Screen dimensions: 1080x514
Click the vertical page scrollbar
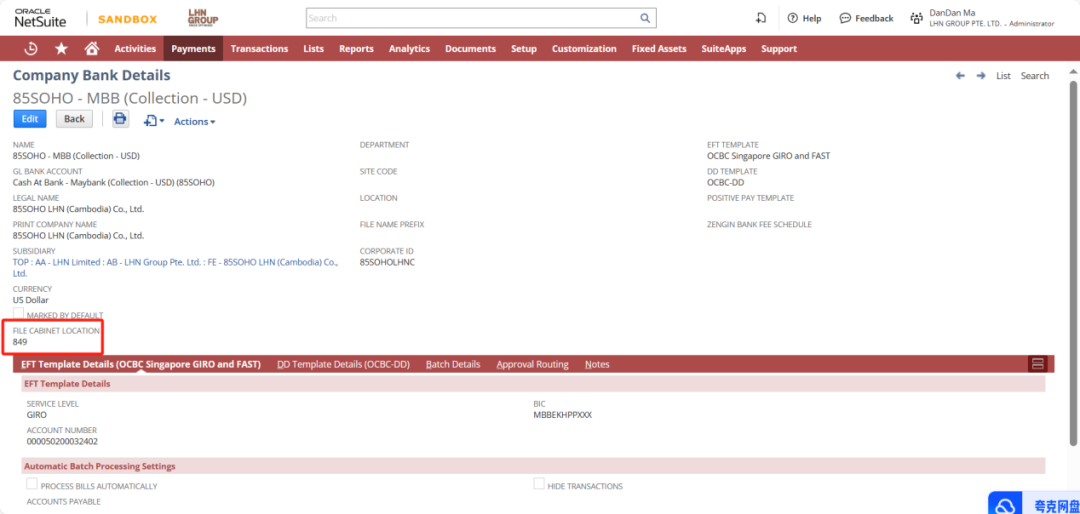(x=1073, y=262)
